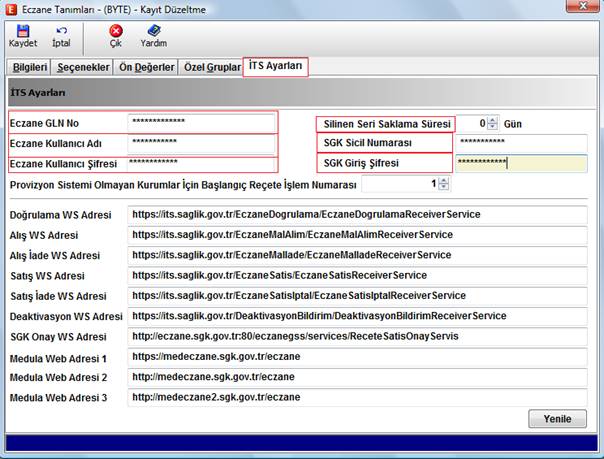
Task: Edit the SGK Onay WS Adresi field
Action: [357, 337]
